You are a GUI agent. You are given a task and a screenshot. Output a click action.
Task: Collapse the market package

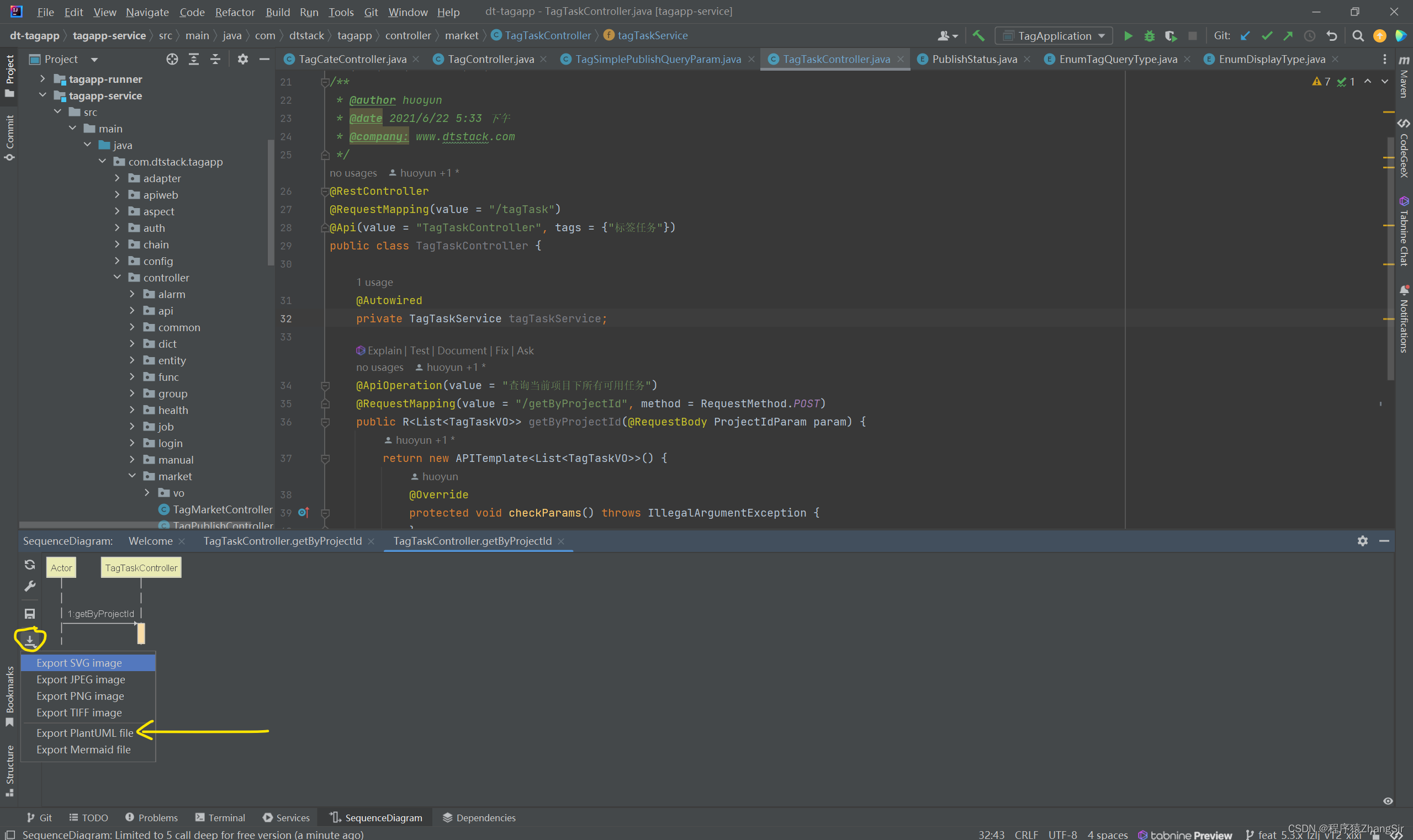click(x=132, y=476)
